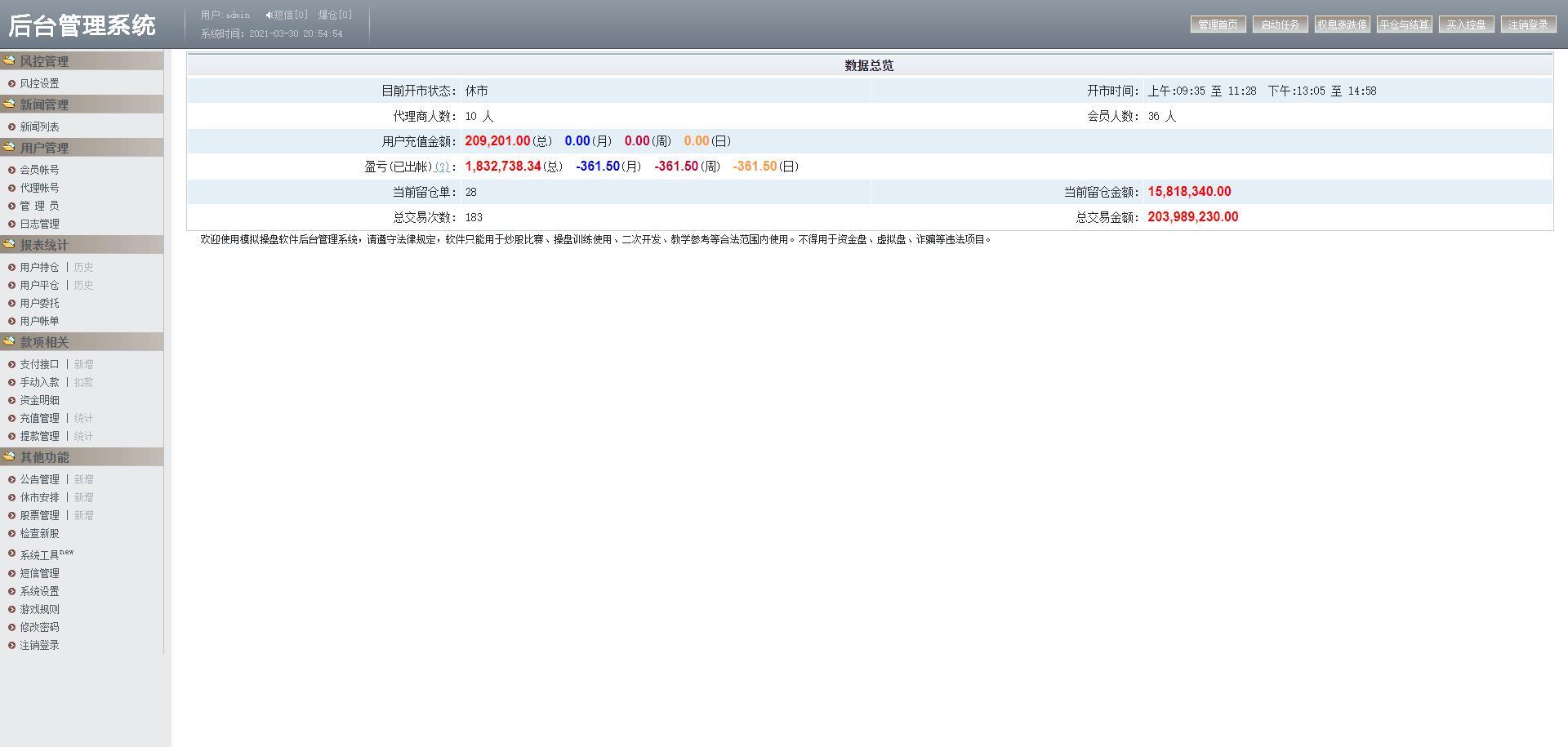The width and height of the screenshot is (1568, 747).
Task: Open 风控设置 from the sidebar
Action: tap(39, 83)
